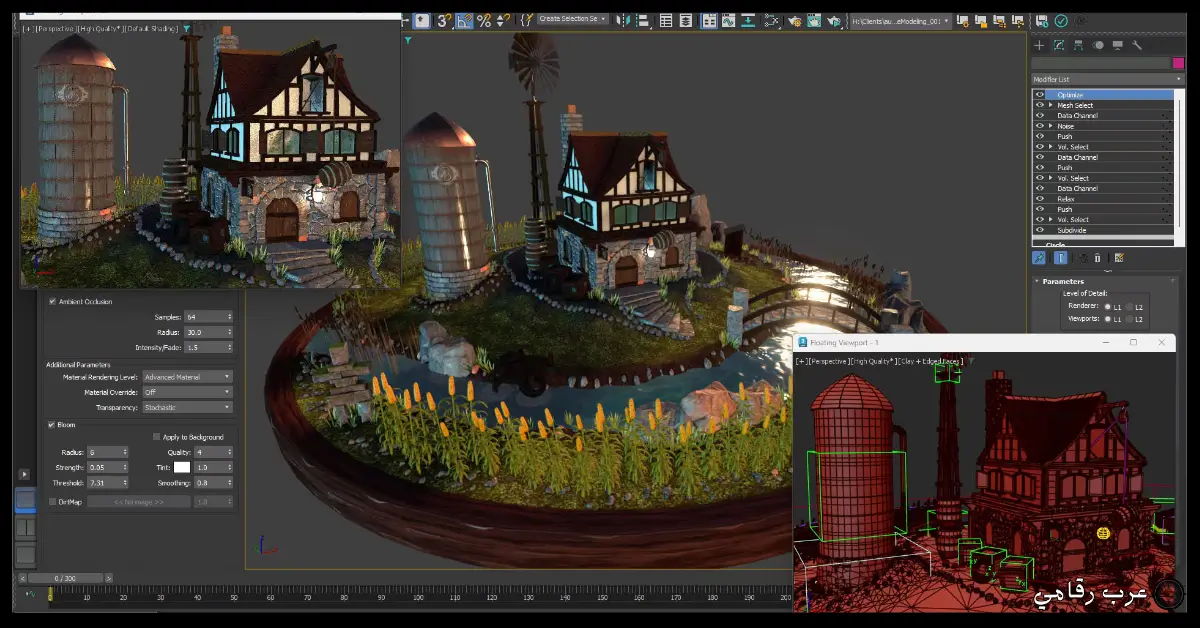Delete the modifier using trash icon
Screen dimensions: 1200x628
point(1097,258)
